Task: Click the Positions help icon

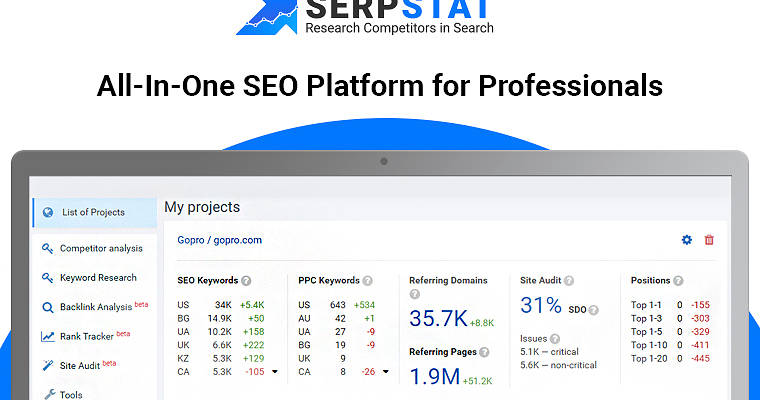Action: click(x=678, y=282)
